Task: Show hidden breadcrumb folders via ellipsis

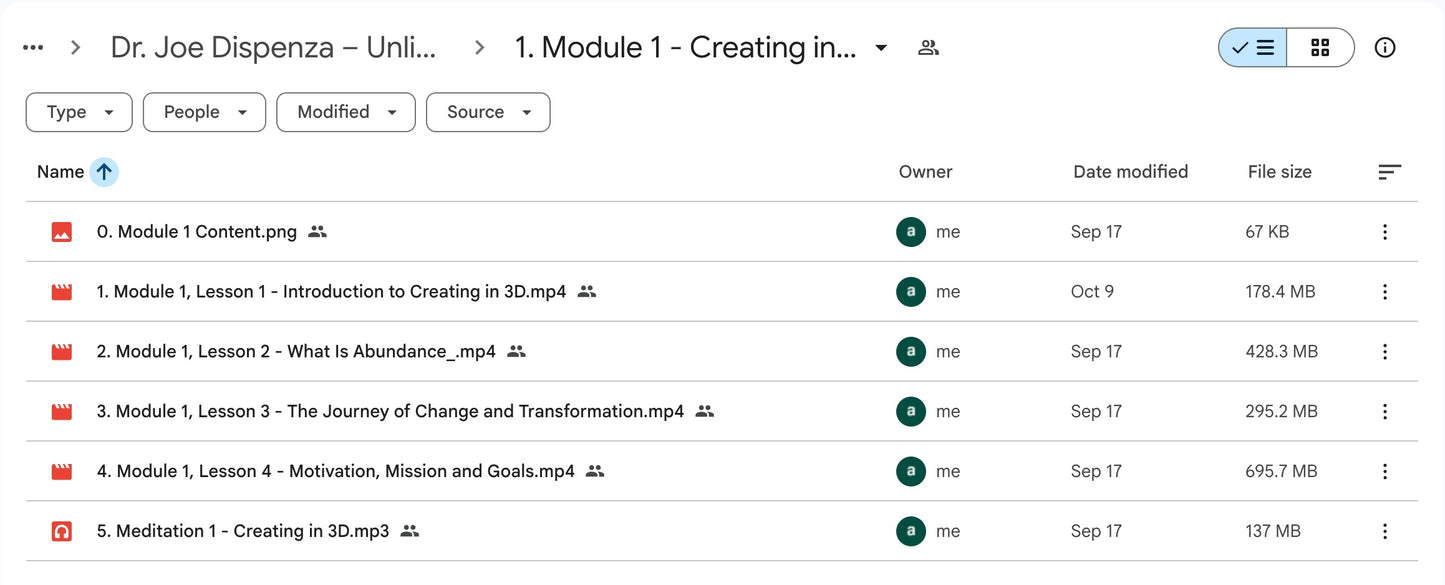Action: tap(33, 48)
